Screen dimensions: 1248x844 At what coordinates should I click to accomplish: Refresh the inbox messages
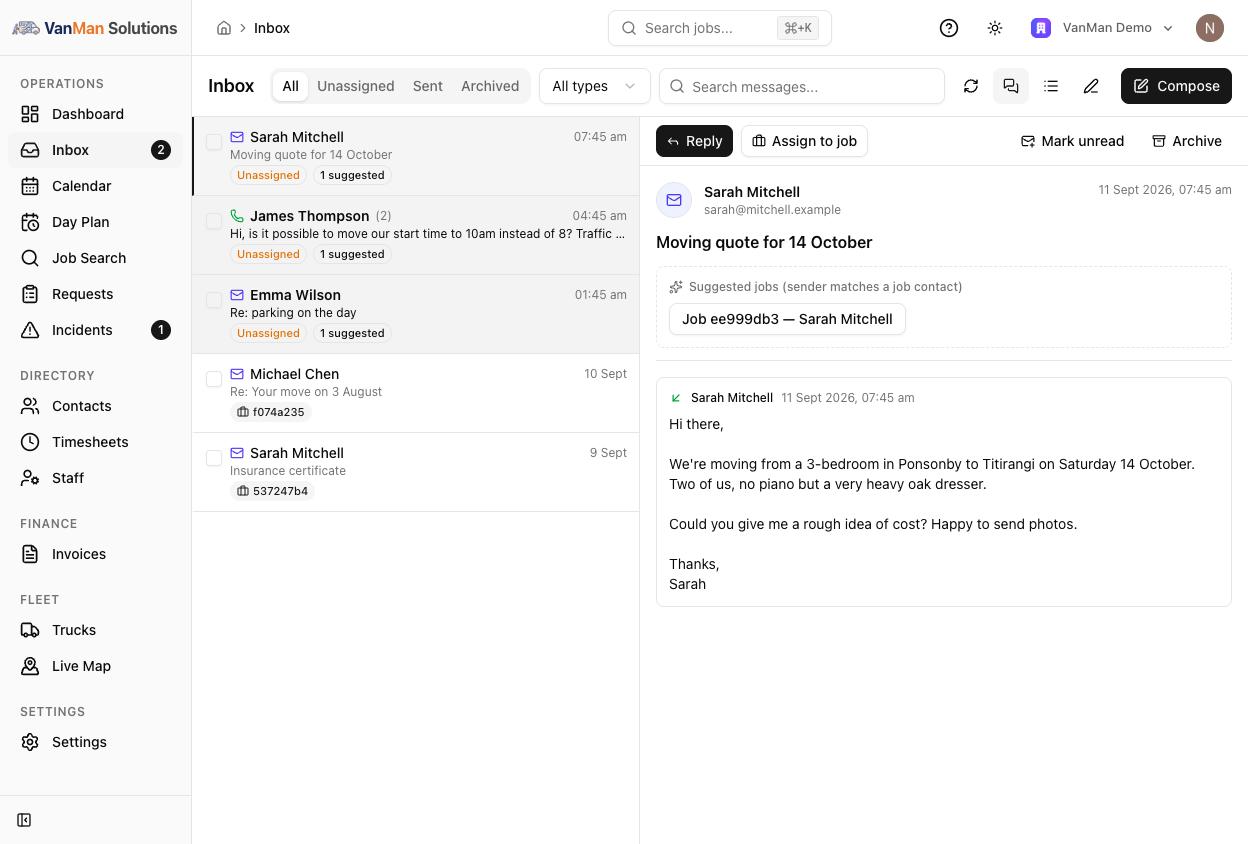click(x=971, y=86)
